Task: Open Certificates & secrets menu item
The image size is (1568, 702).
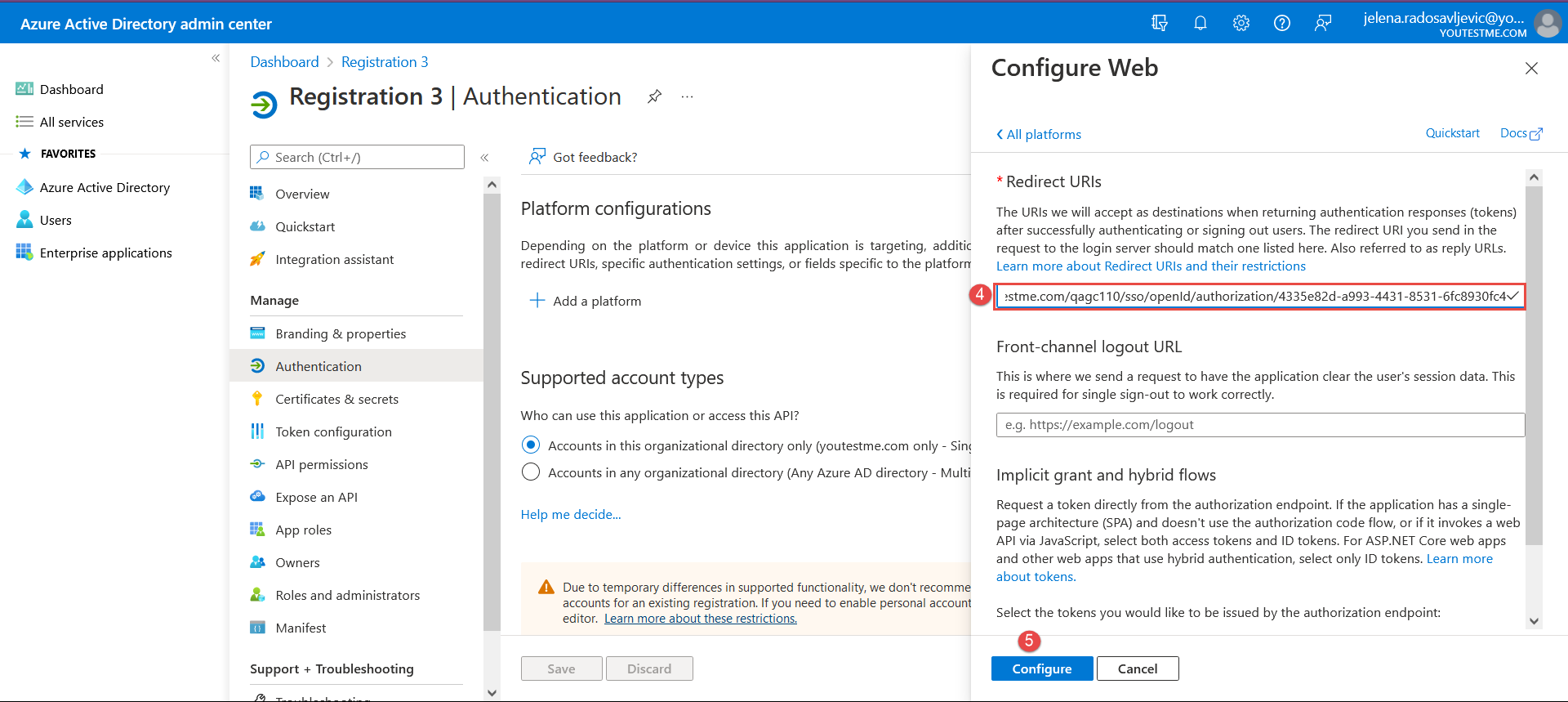Action: click(x=336, y=399)
